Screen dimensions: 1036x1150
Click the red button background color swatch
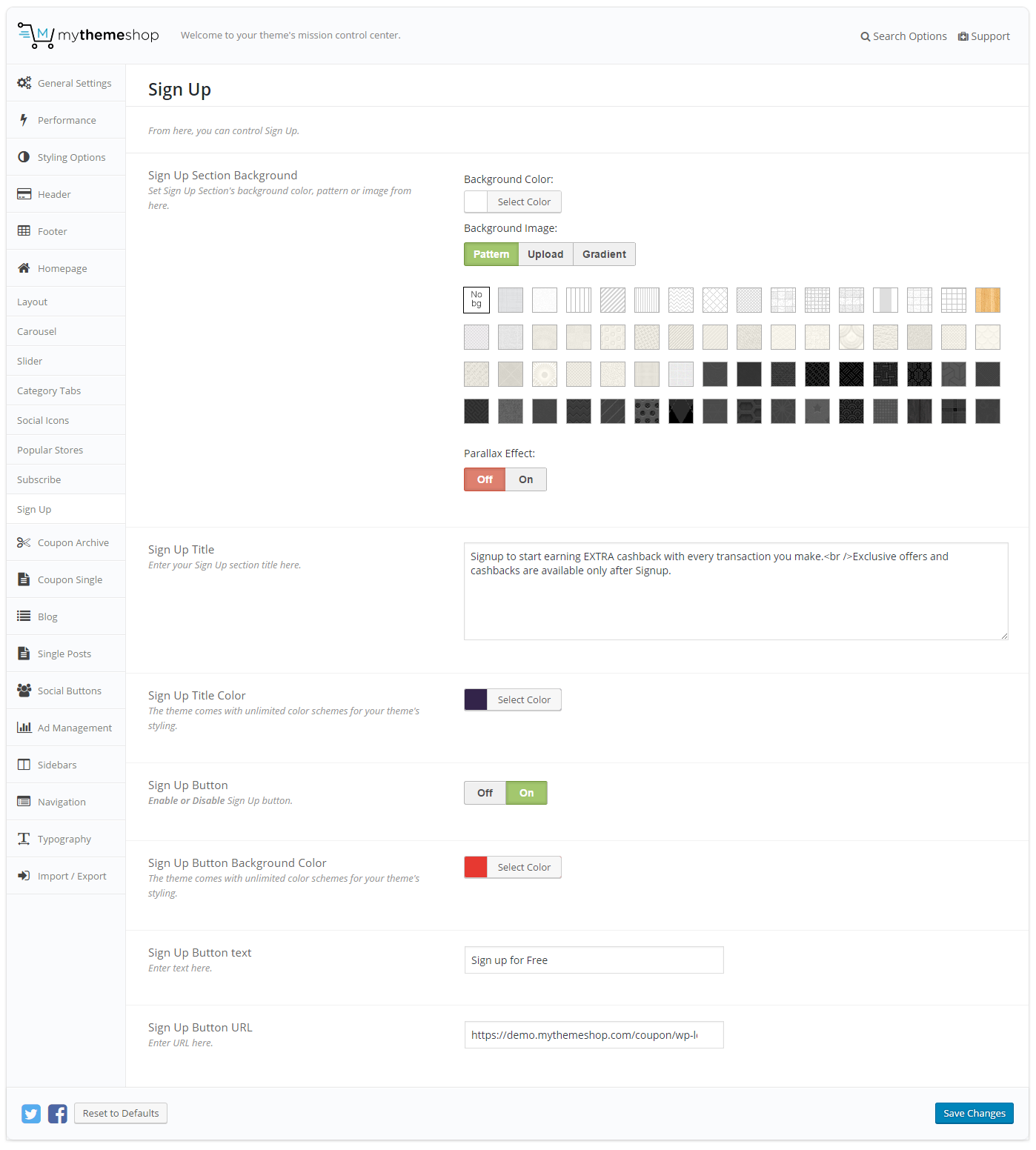tap(476, 867)
